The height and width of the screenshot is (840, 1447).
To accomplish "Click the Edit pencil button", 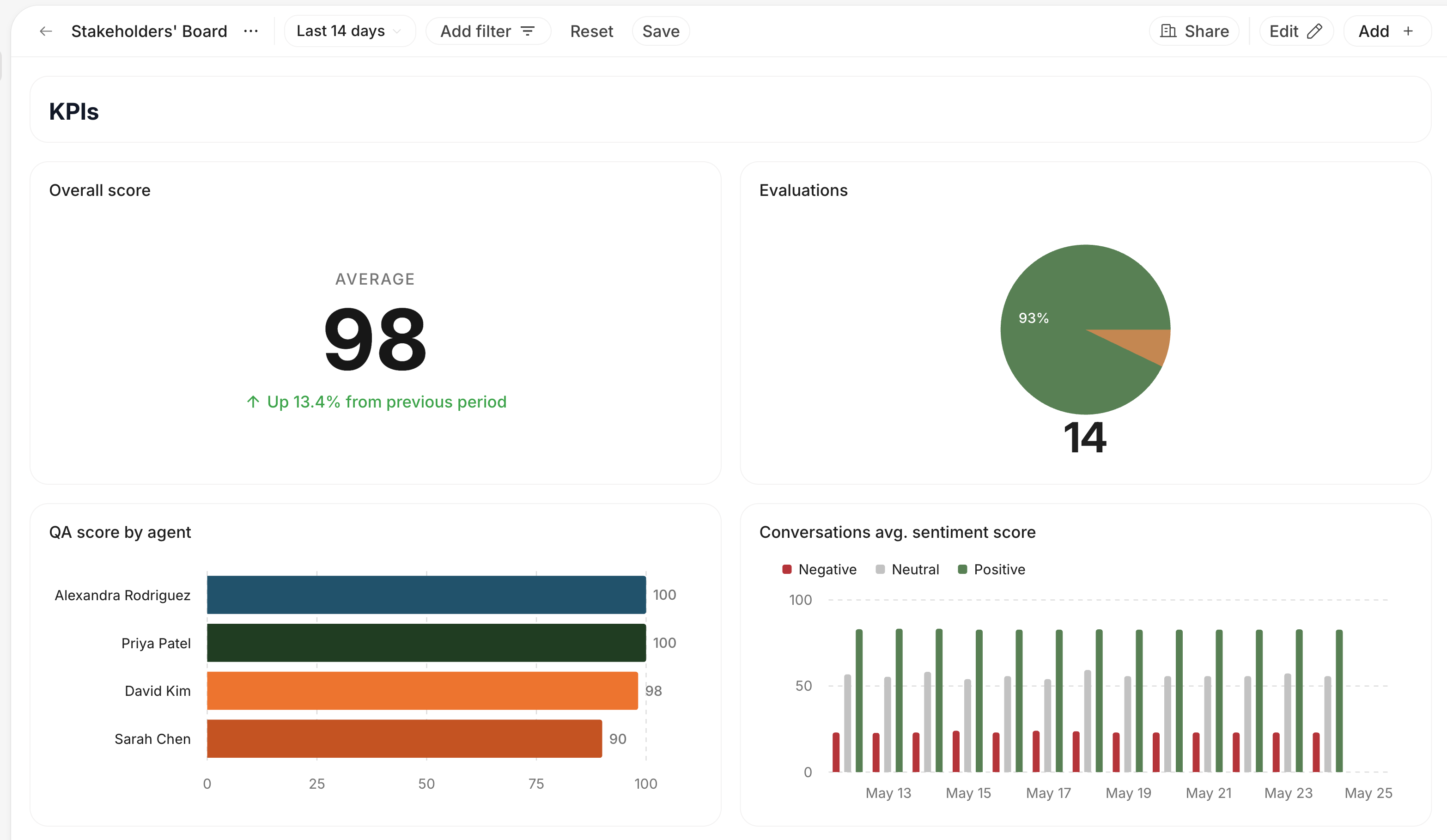I will coord(1296,31).
